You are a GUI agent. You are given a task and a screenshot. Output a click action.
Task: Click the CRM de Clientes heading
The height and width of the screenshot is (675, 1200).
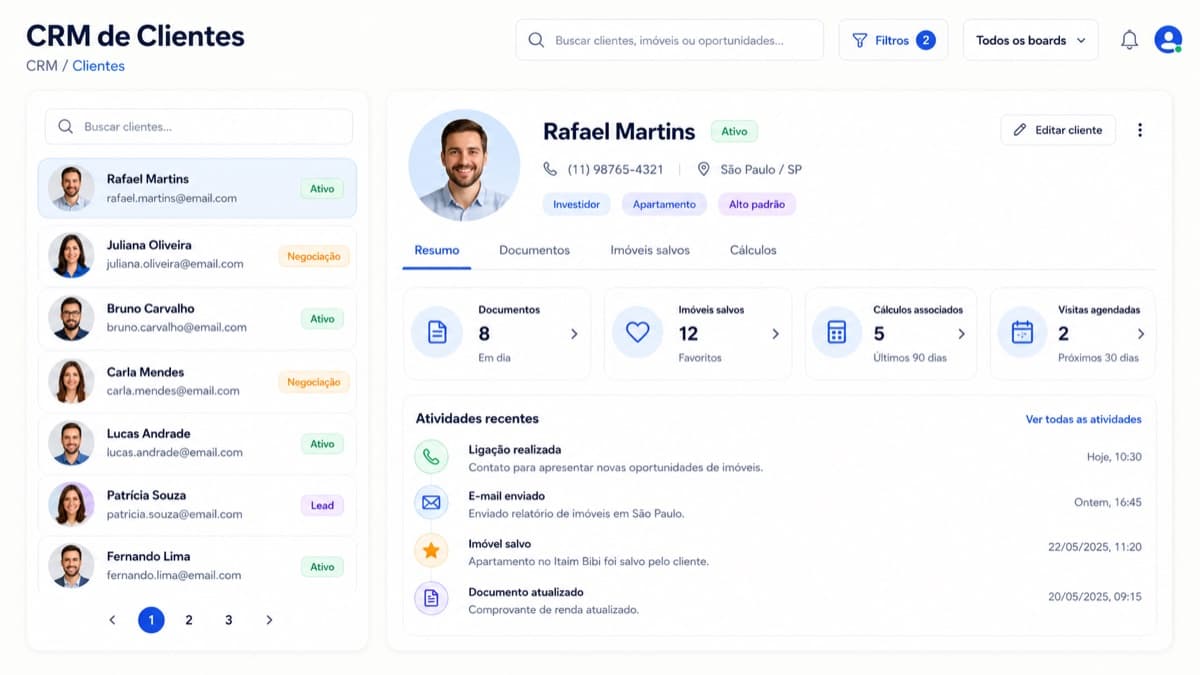tap(135, 36)
